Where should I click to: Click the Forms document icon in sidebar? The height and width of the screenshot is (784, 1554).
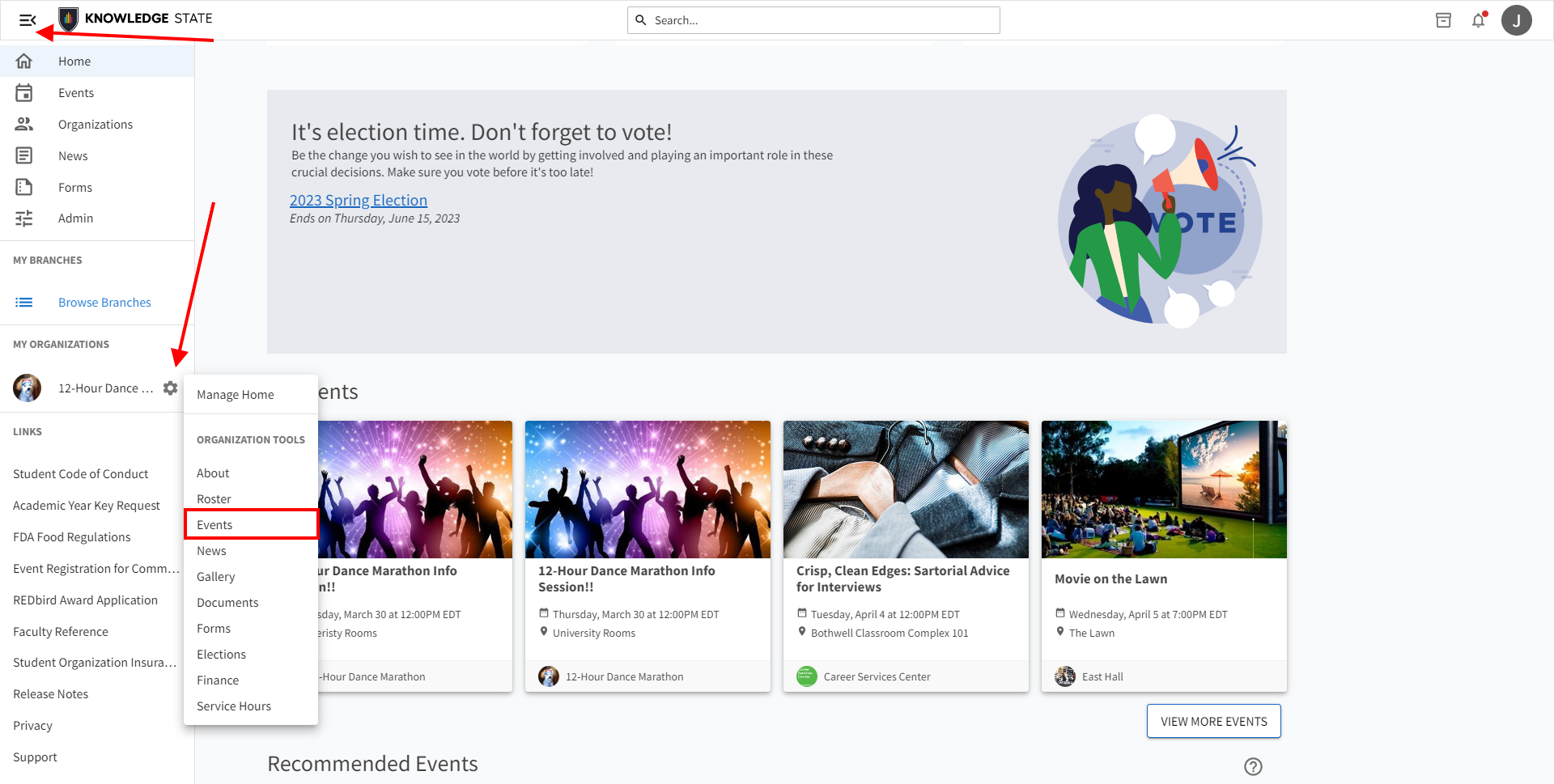click(24, 187)
